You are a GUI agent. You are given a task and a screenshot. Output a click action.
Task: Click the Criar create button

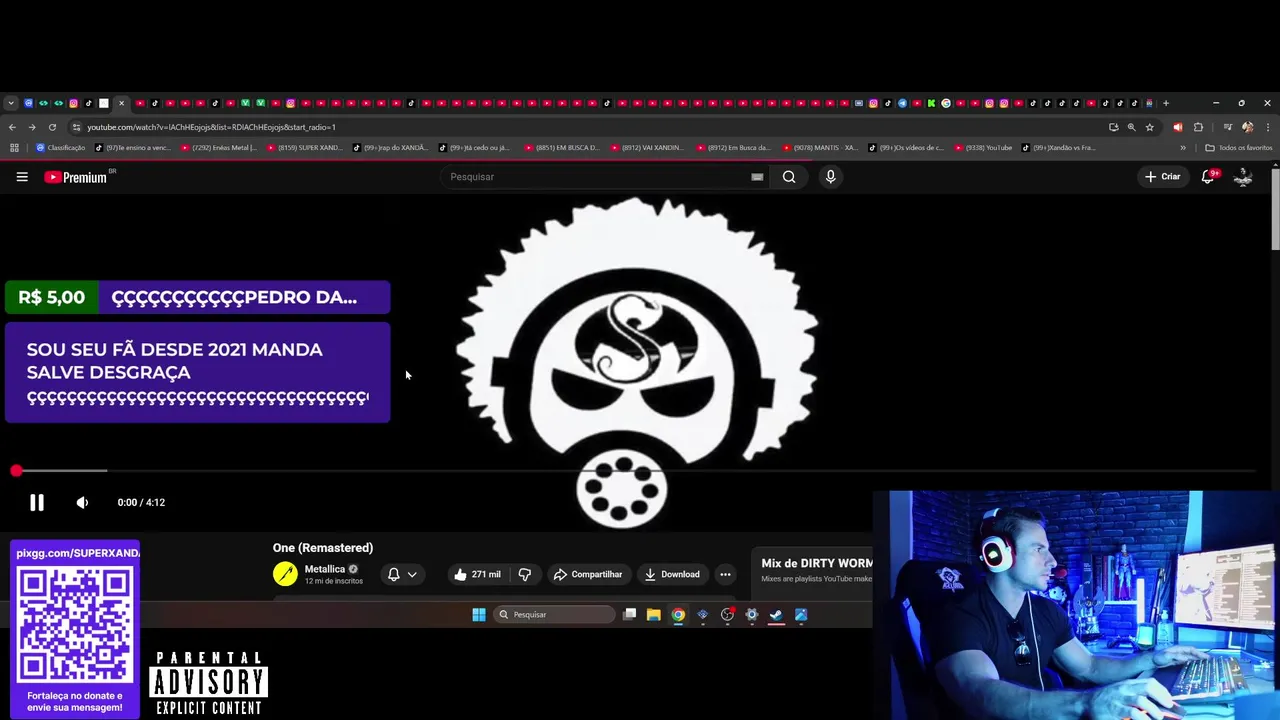tap(1163, 177)
